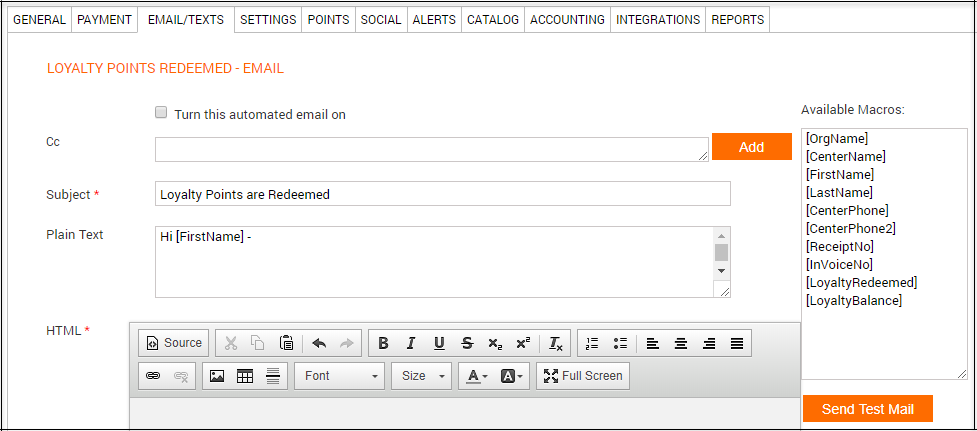Click inside the Plain Text area
Screen dimensions: 977x431
pyautogui.click(x=434, y=262)
